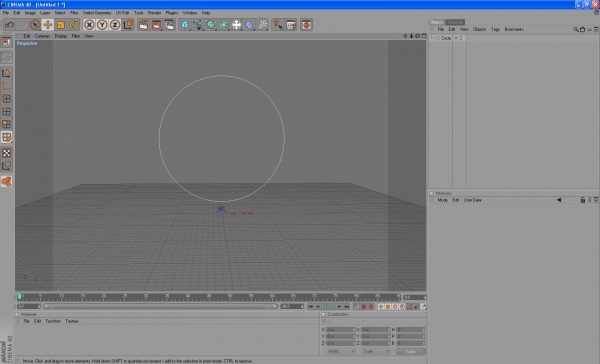Open the Scale mode dropdown
This screenshot has width=600, height=364.
click(x=375, y=351)
